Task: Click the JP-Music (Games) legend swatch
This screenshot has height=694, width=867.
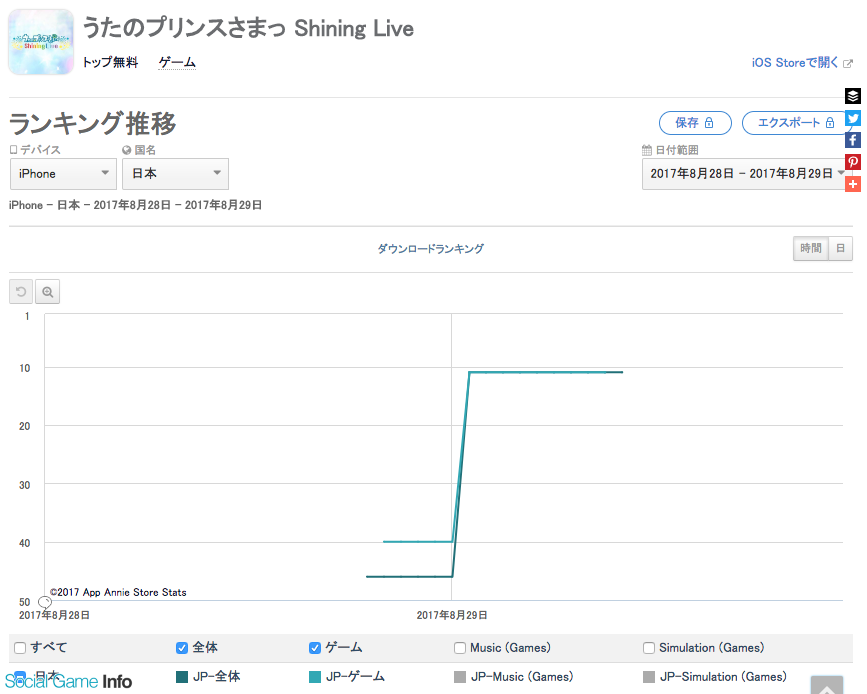Action: [x=459, y=677]
